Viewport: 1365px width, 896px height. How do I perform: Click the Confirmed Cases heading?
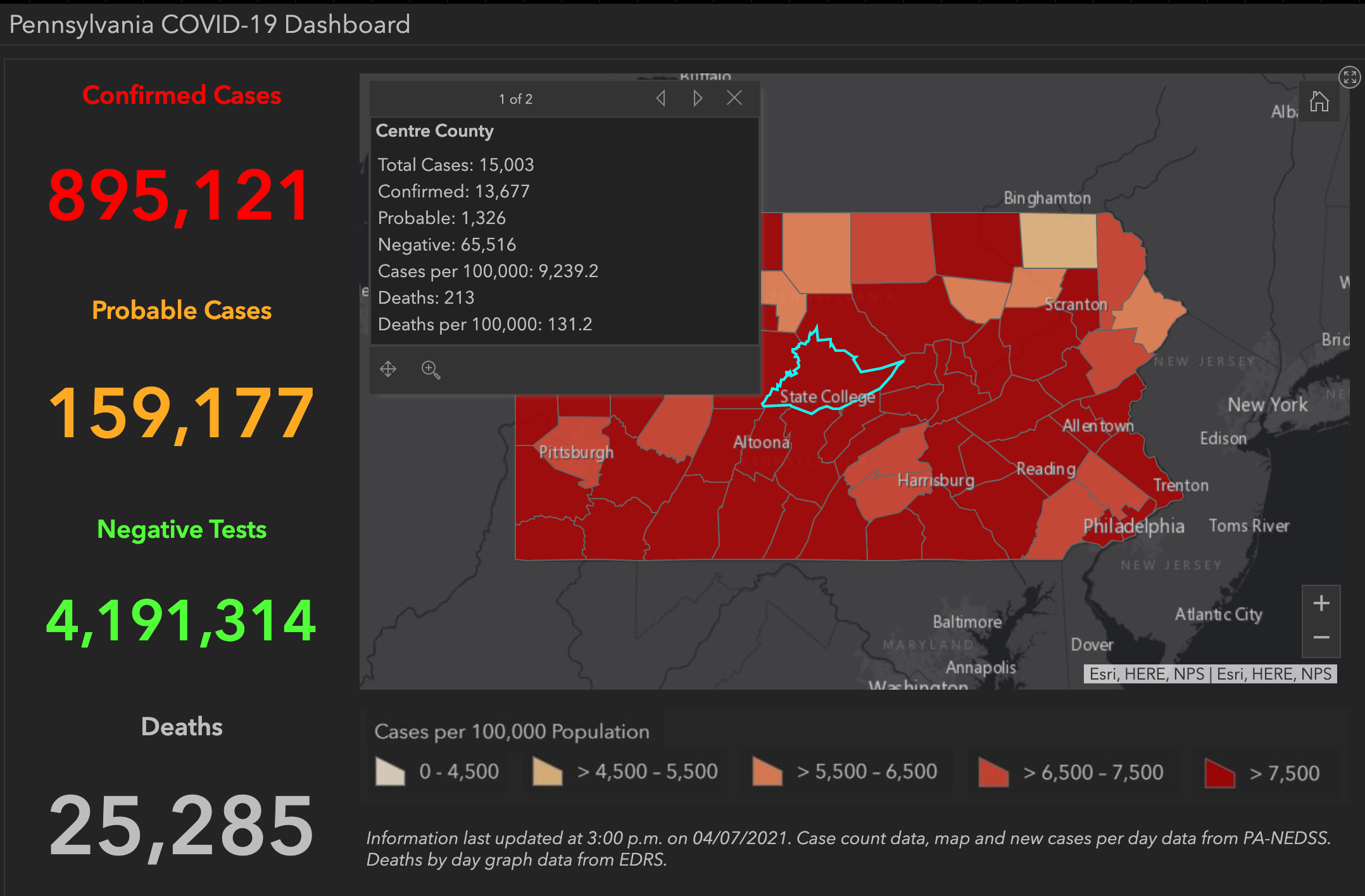[182, 95]
